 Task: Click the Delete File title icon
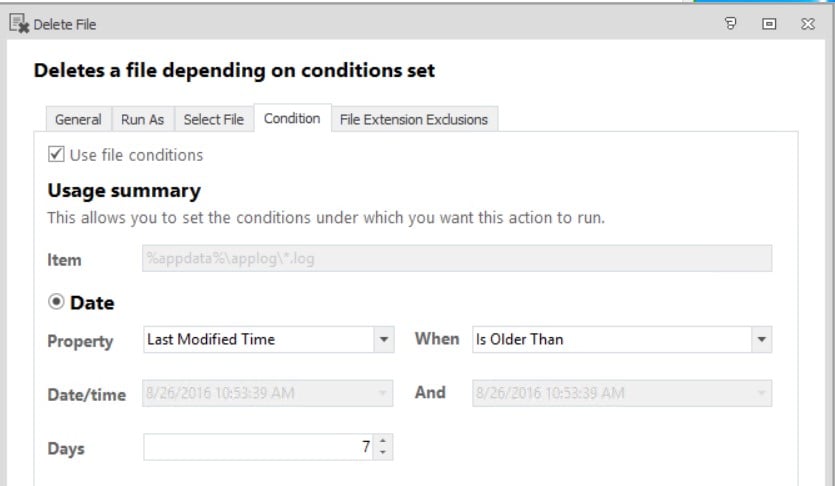(19, 24)
